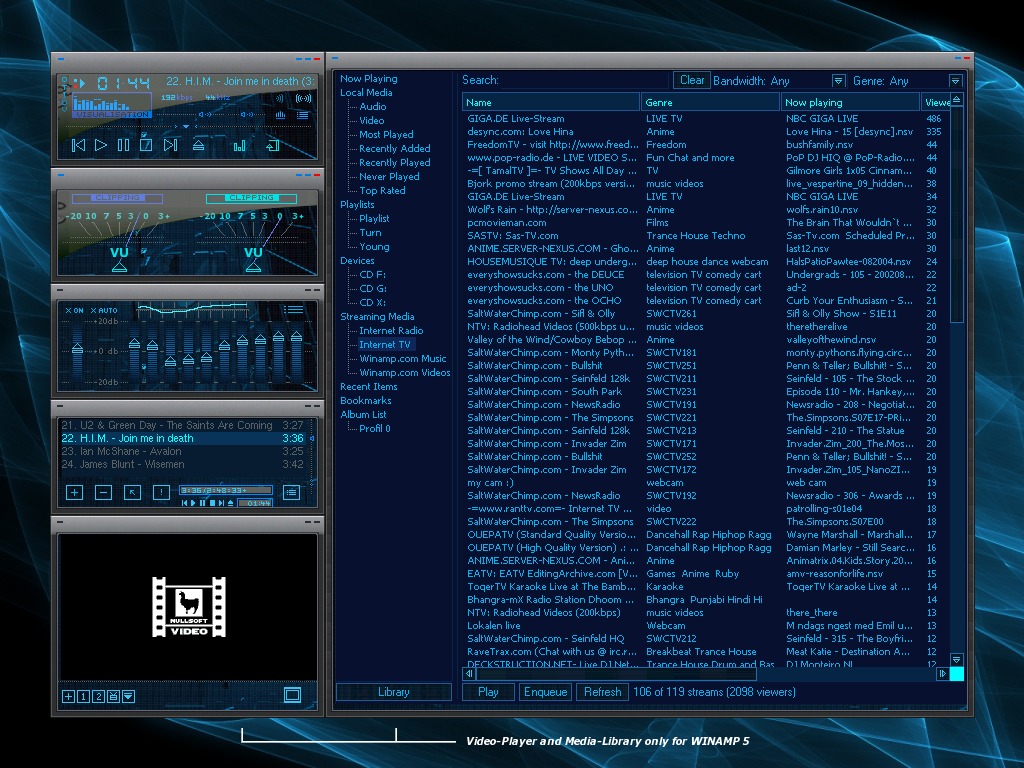Open the equalizer presets list icon

click(293, 310)
